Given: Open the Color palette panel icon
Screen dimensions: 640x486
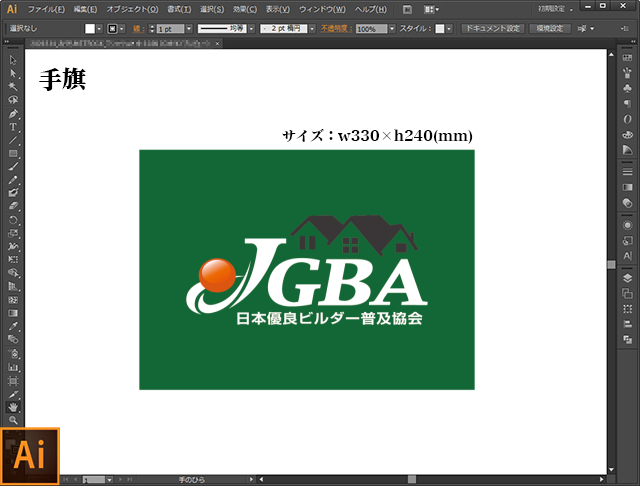Looking at the screenshot, I should pyautogui.click(x=627, y=135).
